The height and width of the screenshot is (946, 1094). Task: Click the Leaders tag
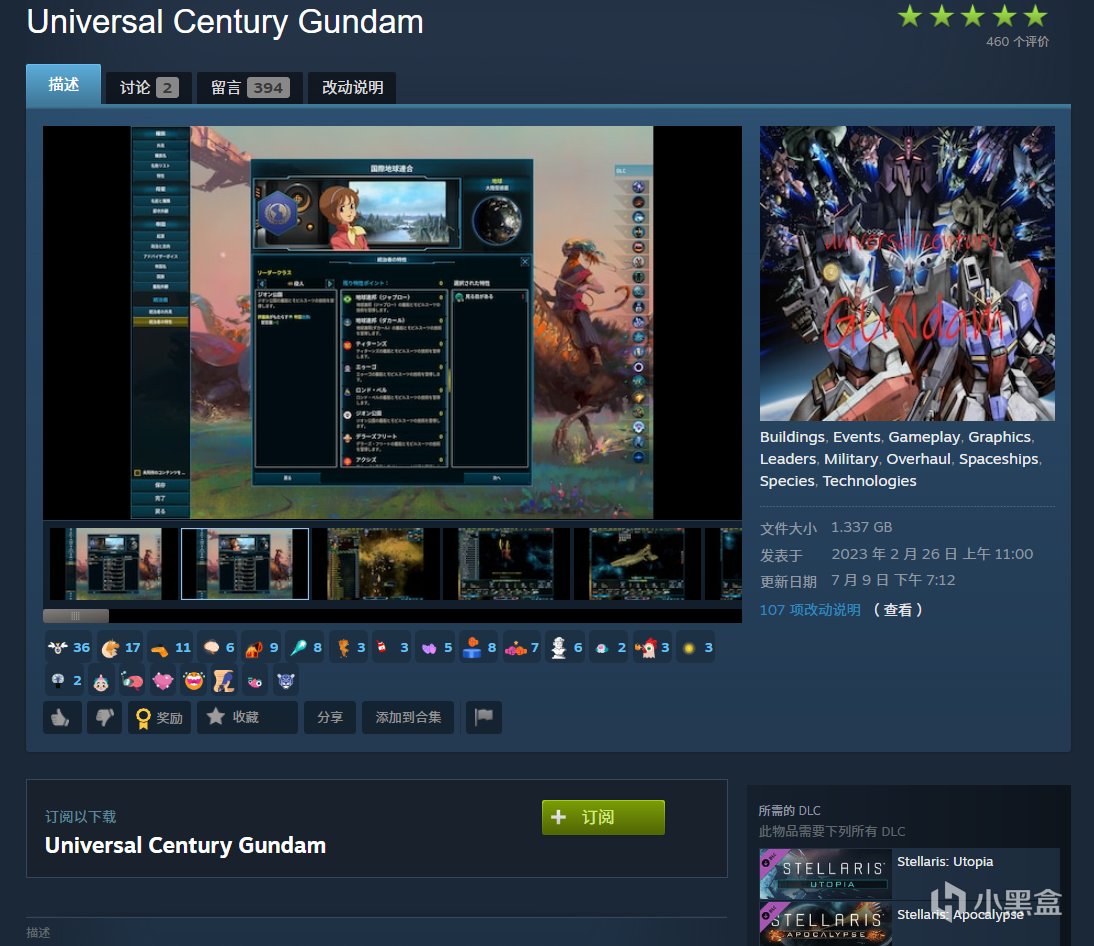pos(788,459)
